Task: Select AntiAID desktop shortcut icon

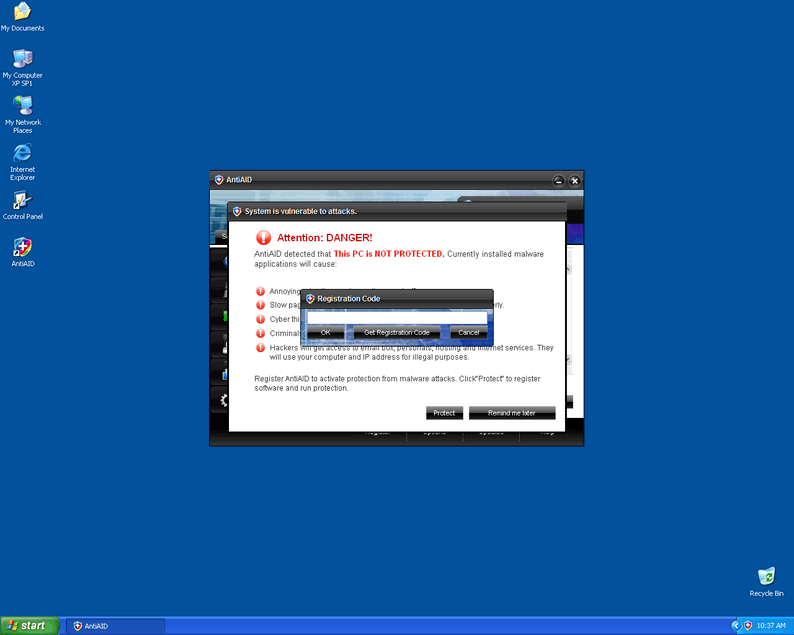Action: pos(22,248)
